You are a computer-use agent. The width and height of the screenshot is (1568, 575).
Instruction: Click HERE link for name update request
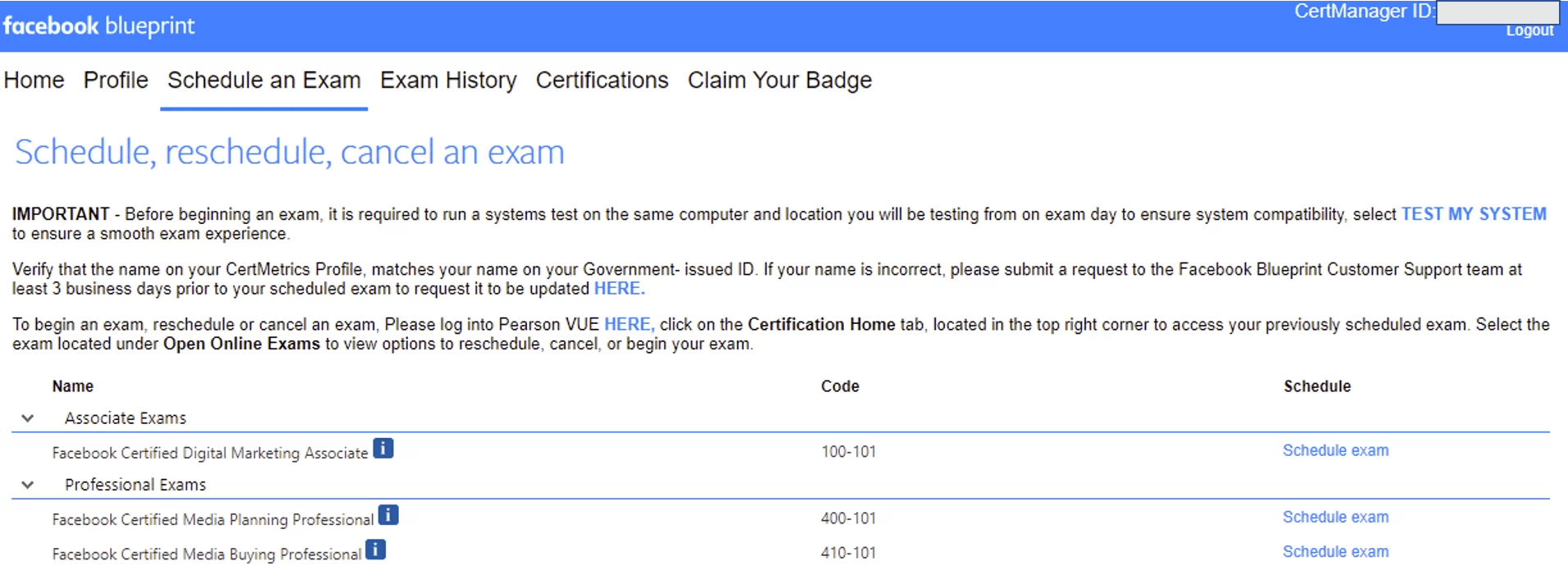(619, 289)
